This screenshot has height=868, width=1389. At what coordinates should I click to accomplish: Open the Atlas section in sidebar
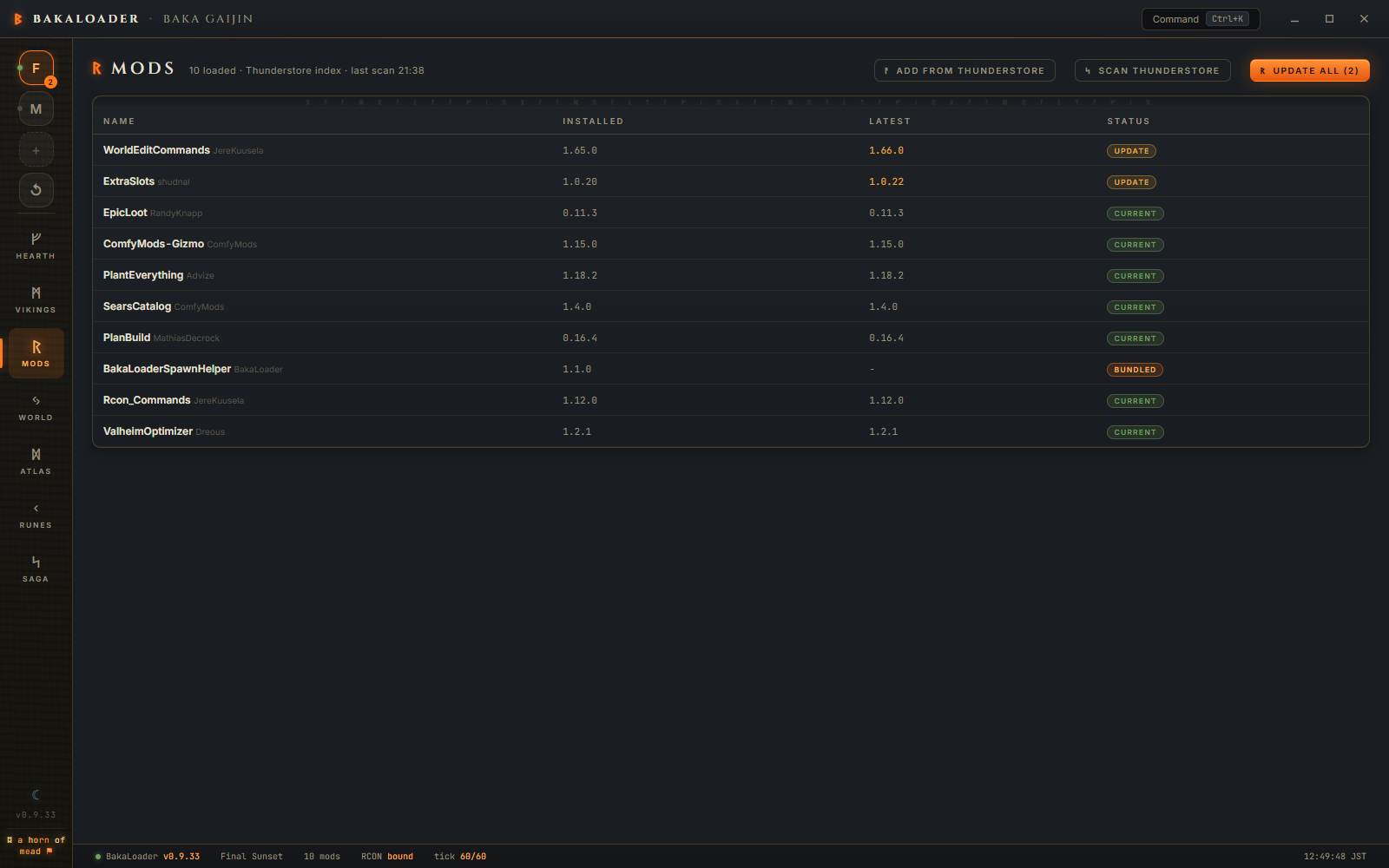tap(36, 461)
